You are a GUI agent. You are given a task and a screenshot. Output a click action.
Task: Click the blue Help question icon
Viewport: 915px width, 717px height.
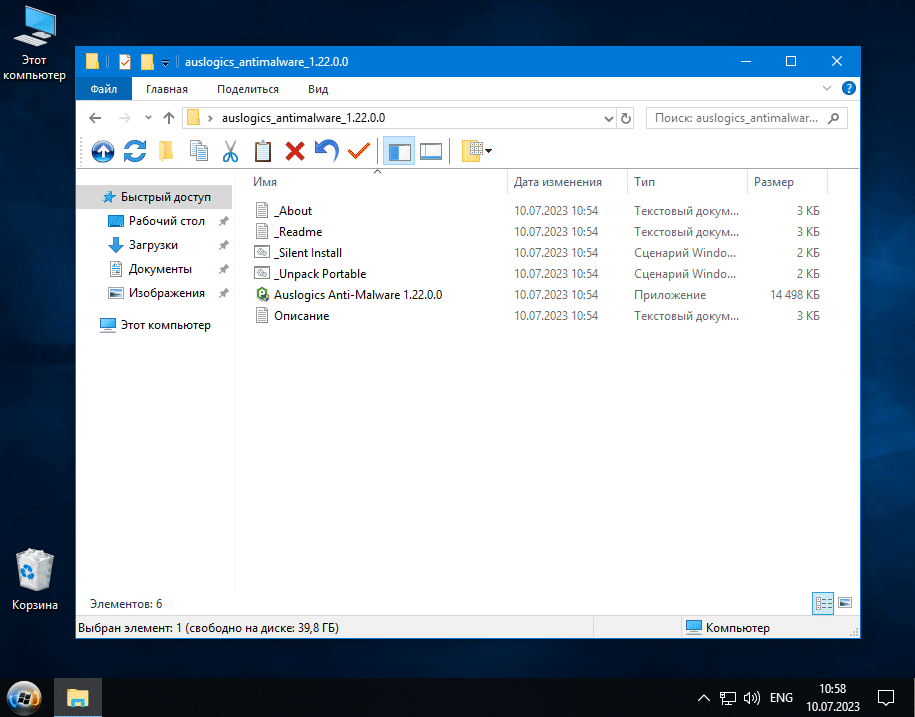coord(848,89)
